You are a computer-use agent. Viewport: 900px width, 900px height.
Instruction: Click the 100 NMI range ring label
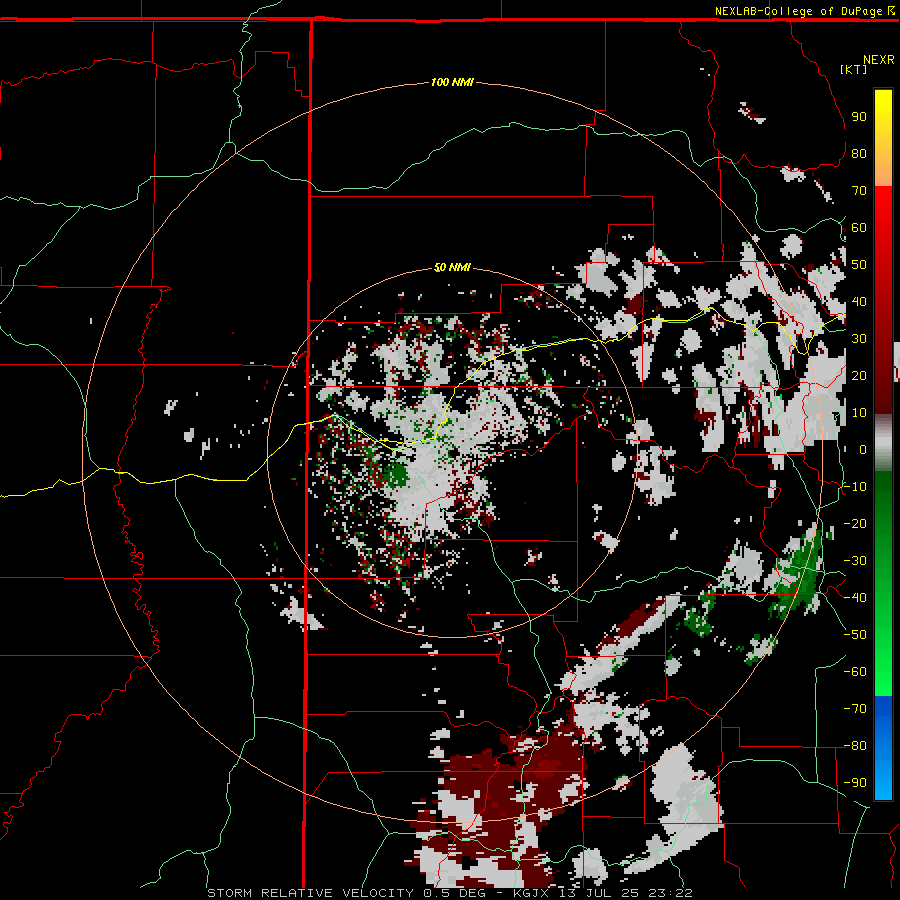[x=452, y=83]
